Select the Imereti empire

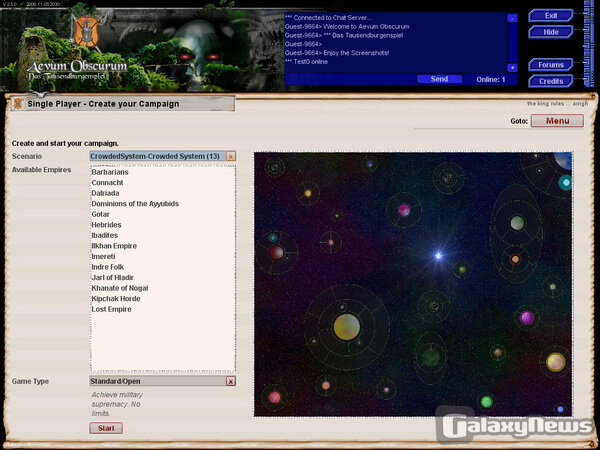103,256
